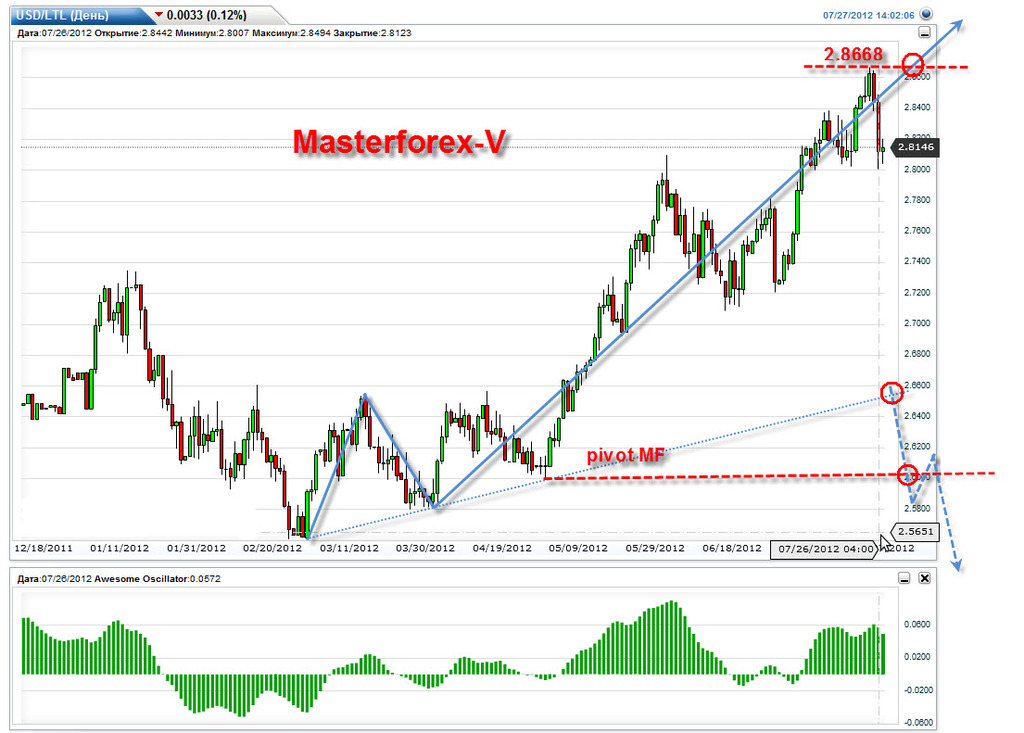Click the 01/31/2012 date axis label
Viewport: 1024px width, 733px height.
point(197,548)
